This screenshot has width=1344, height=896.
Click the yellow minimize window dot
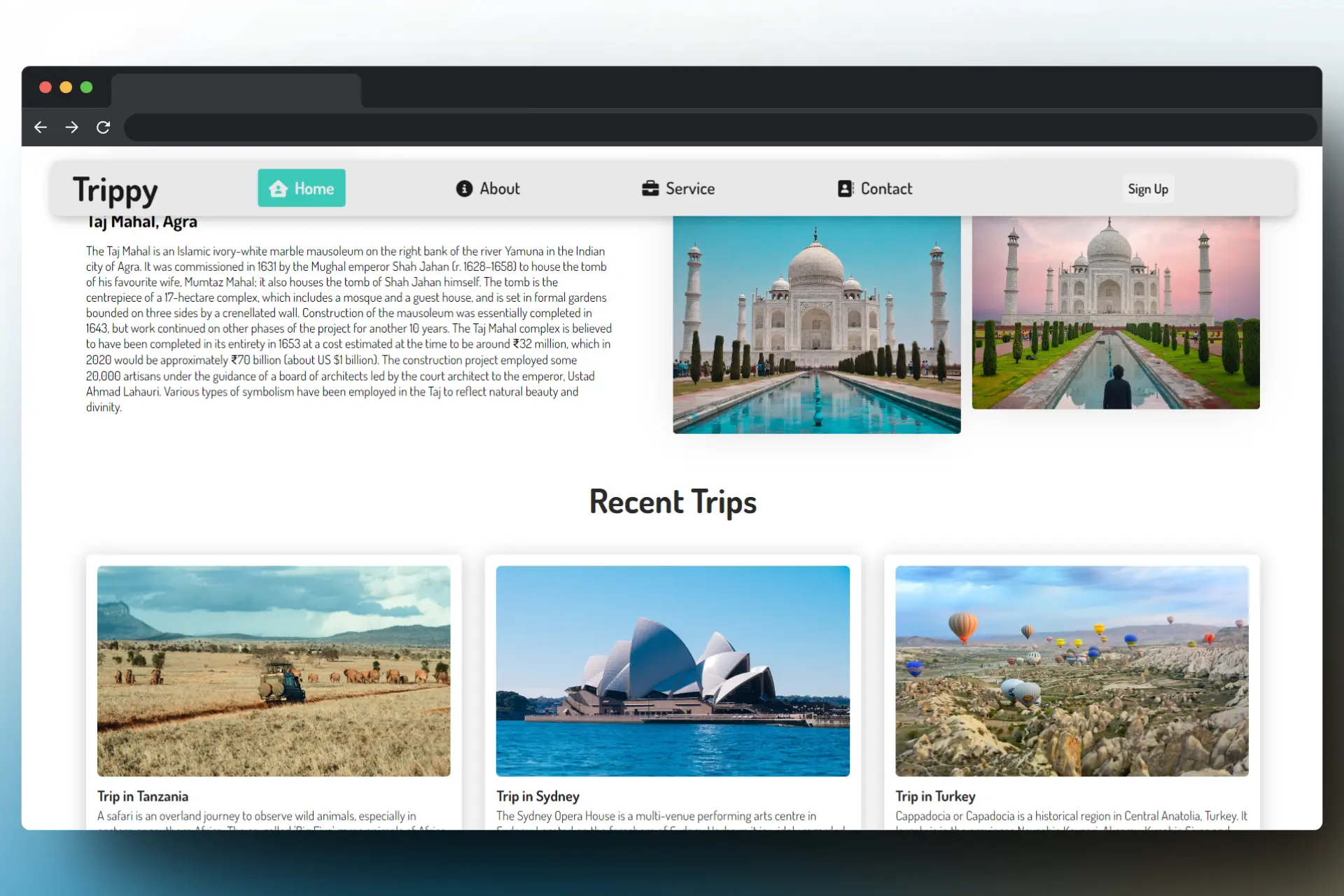[x=66, y=87]
